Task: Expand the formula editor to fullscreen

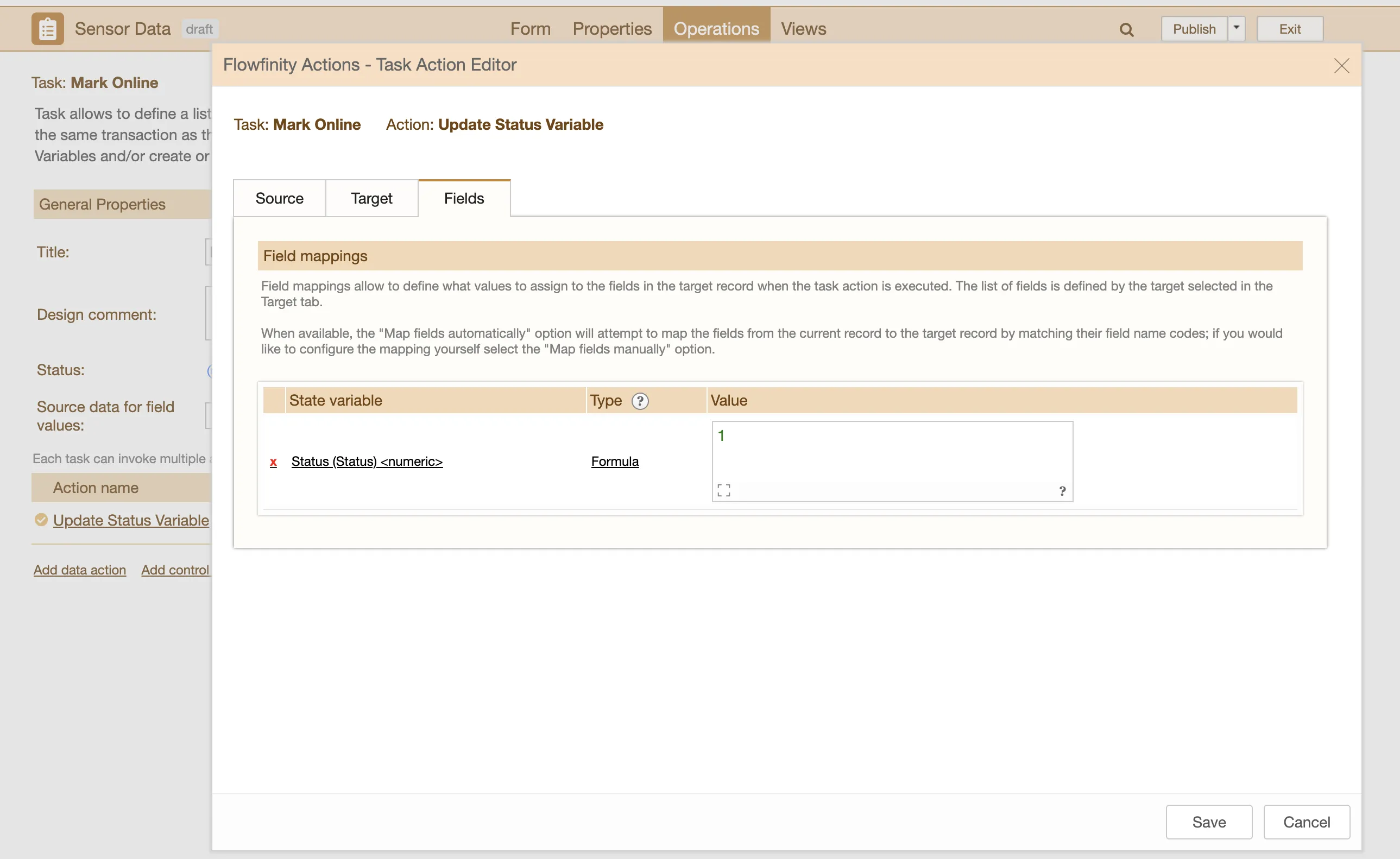Action: tap(723, 490)
